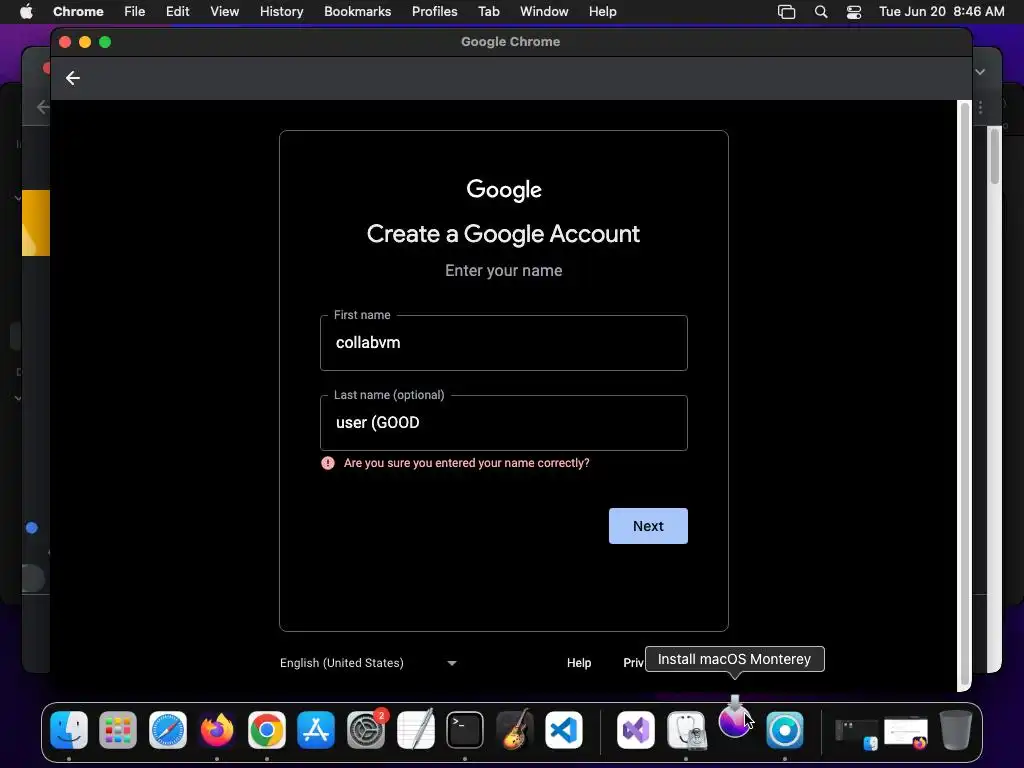
Task: Click the back arrow in the background window
Action: point(43,107)
